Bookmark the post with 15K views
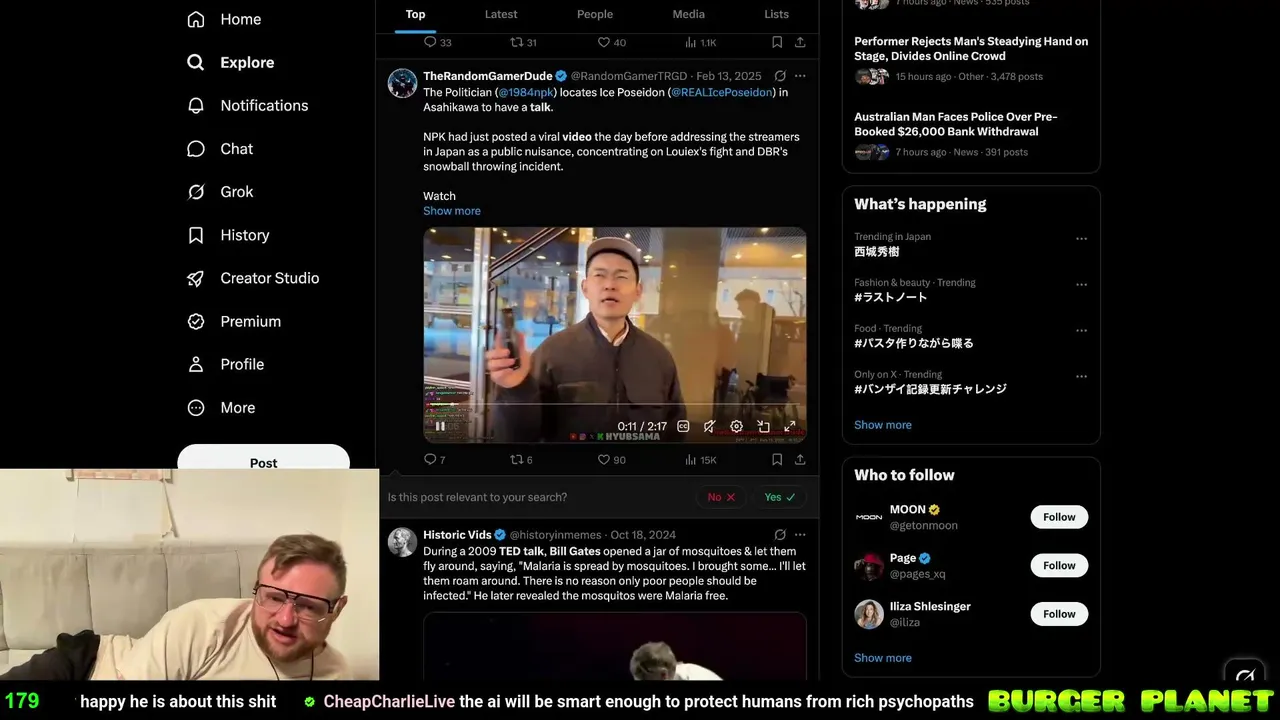 [777, 460]
